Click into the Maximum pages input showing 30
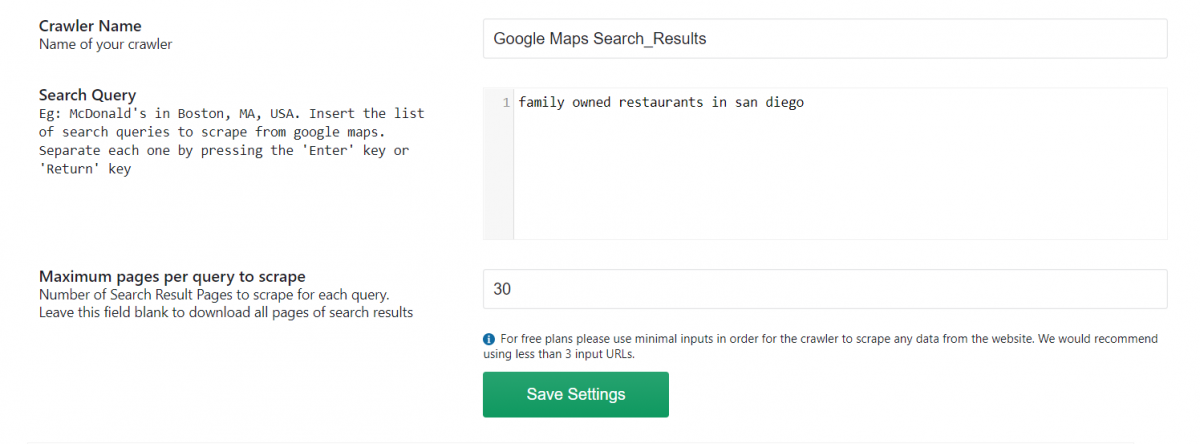The image size is (1200, 444). point(824,289)
